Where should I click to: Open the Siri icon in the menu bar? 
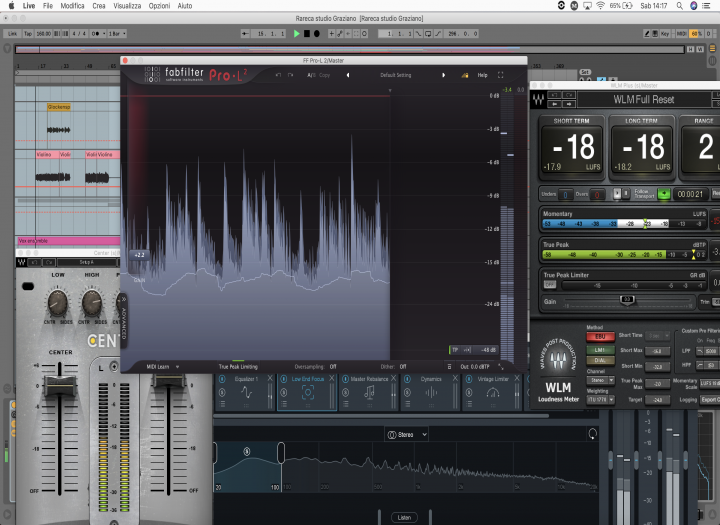(x=694, y=6)
